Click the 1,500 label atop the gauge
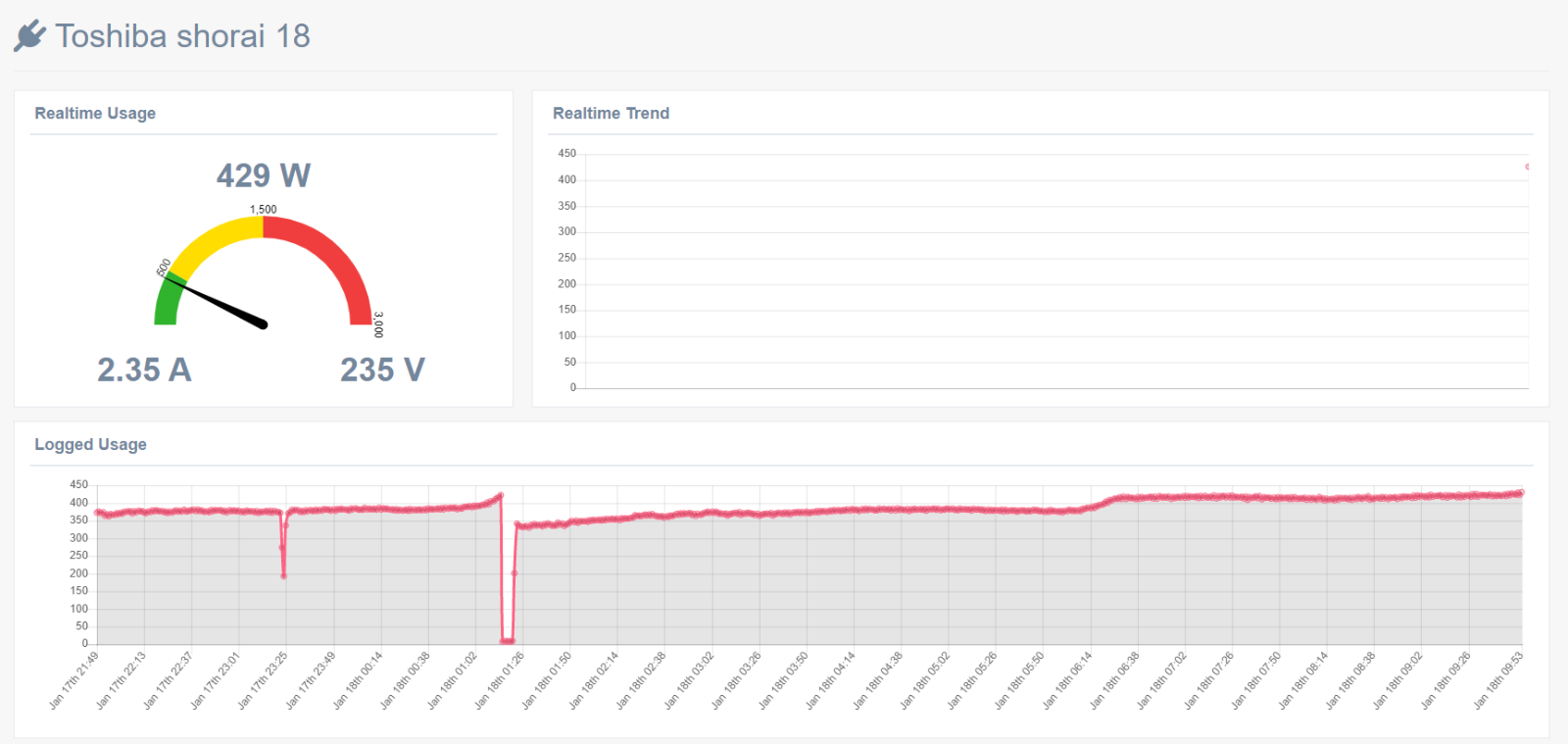This screenshot has height=744, width=1568. (263, 209)
